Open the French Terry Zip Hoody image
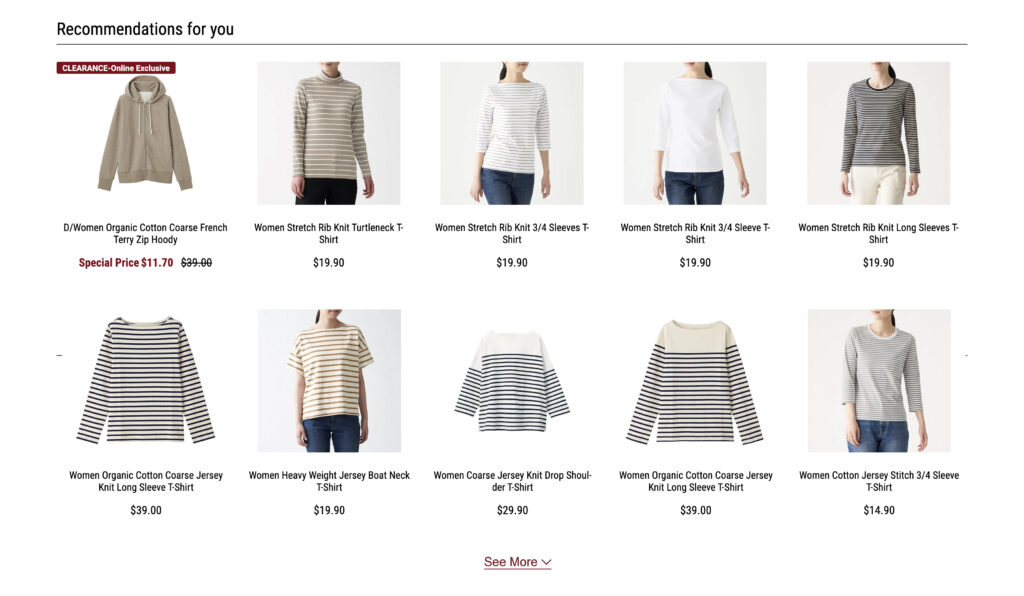This screenshot has height=596, width=1024. tap(145, 133)
